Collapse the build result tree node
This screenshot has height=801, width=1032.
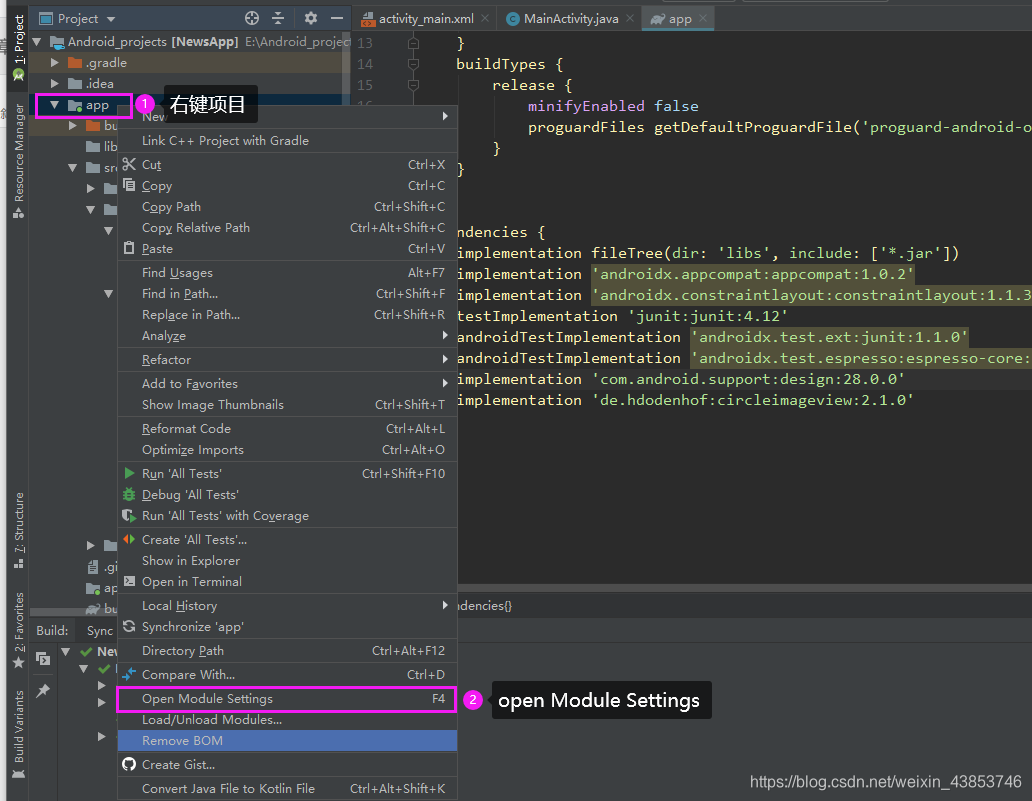66,652
